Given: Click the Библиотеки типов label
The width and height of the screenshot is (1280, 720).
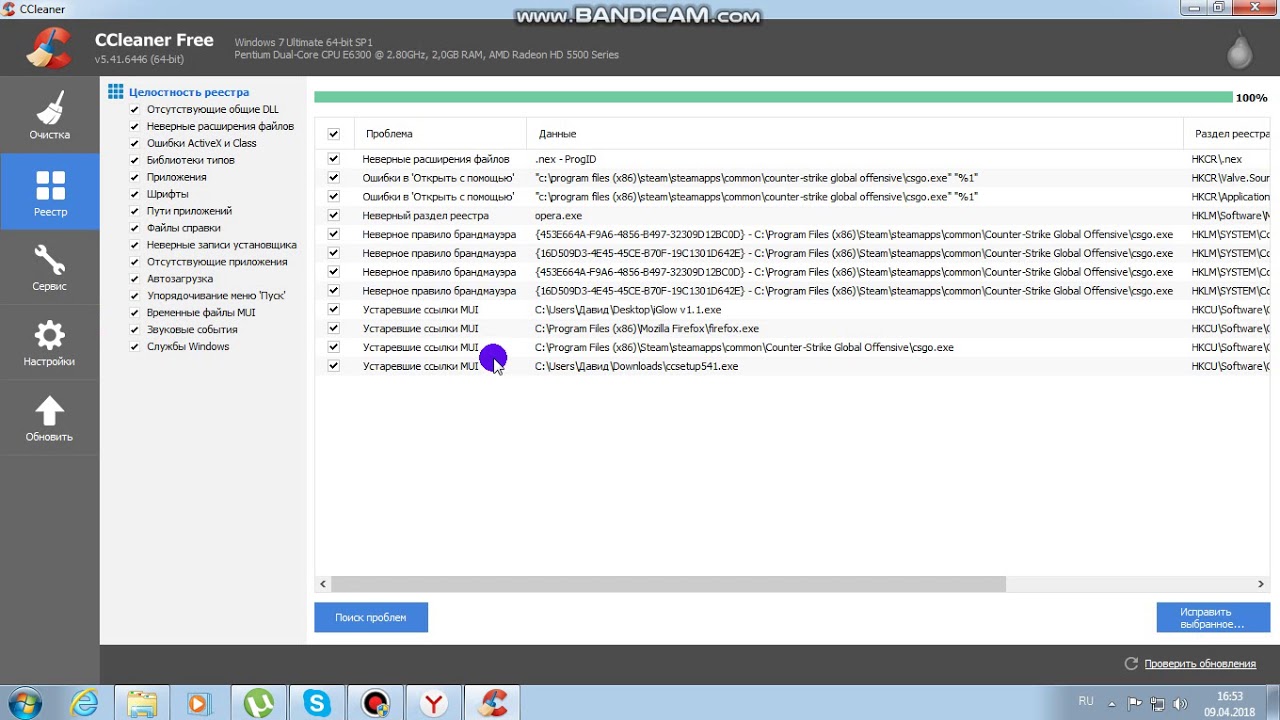Looking at the screenshot, I should click(191, 160).
